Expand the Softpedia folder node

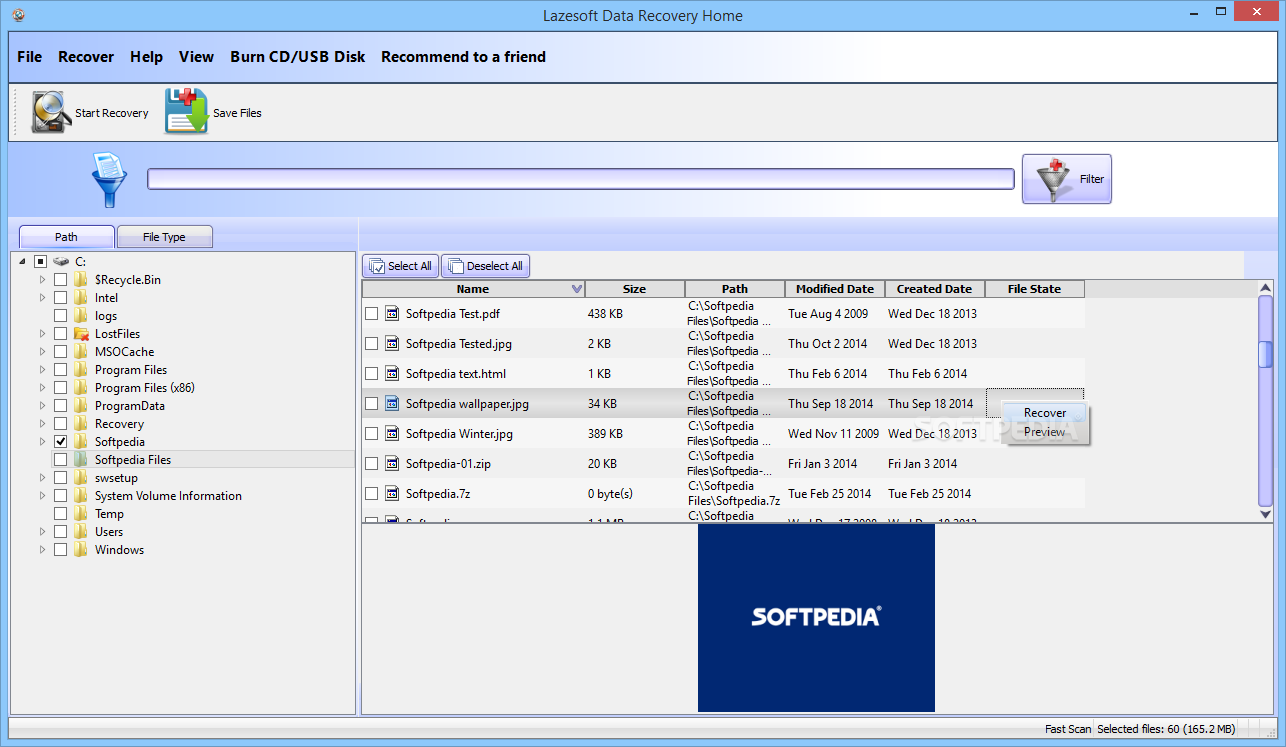[x=42, y=441]
